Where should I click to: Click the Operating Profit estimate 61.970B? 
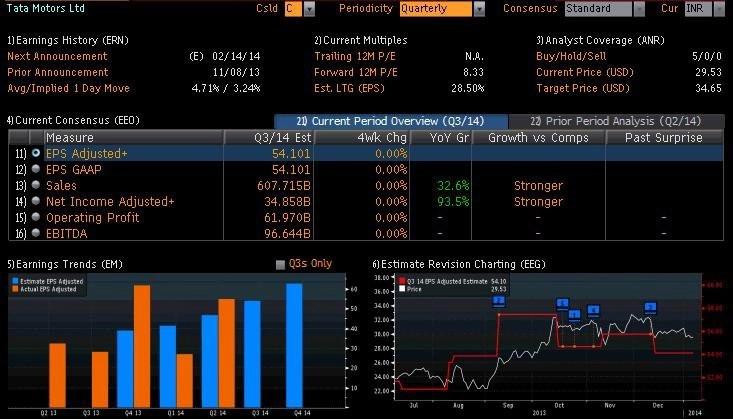(x=287, y=217)
